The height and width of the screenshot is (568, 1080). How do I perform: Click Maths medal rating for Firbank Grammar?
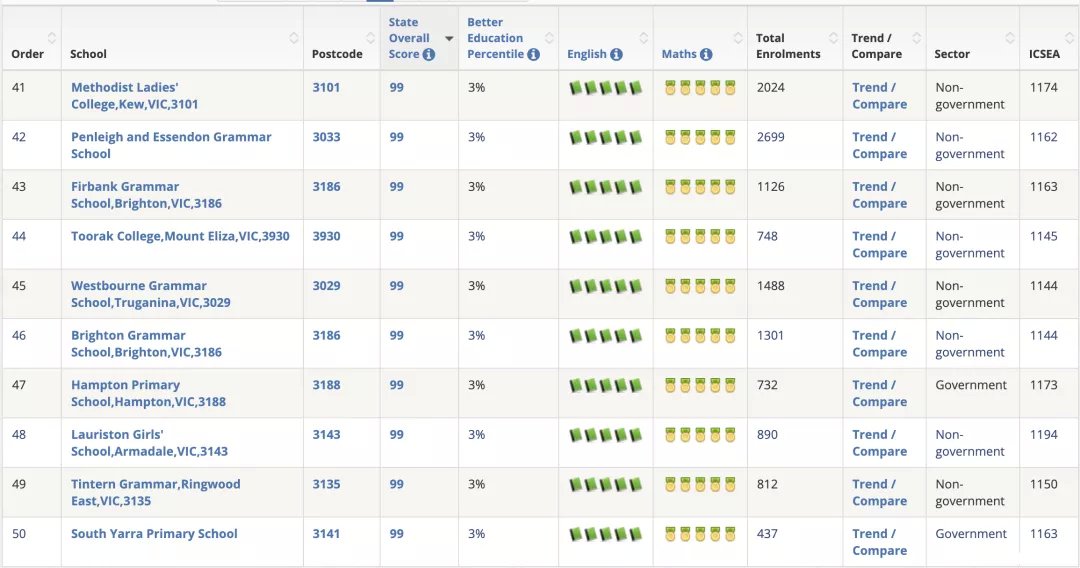pos(700,187)
